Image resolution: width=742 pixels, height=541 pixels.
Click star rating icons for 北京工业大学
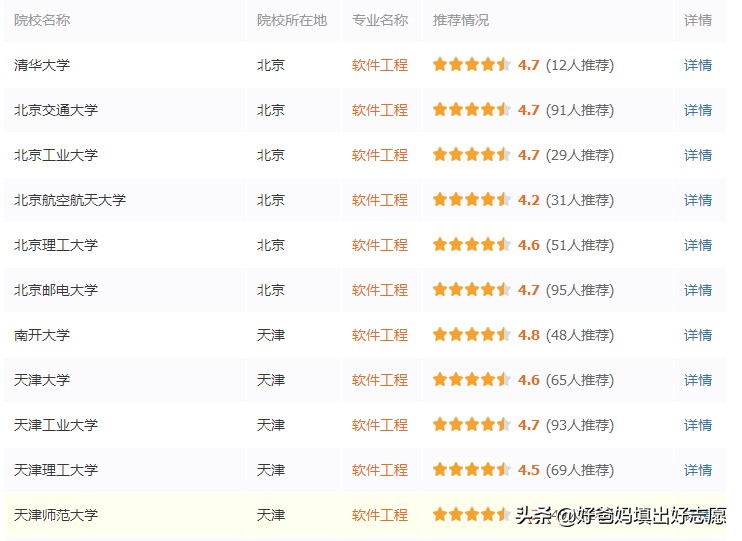[x=472, y=154]
